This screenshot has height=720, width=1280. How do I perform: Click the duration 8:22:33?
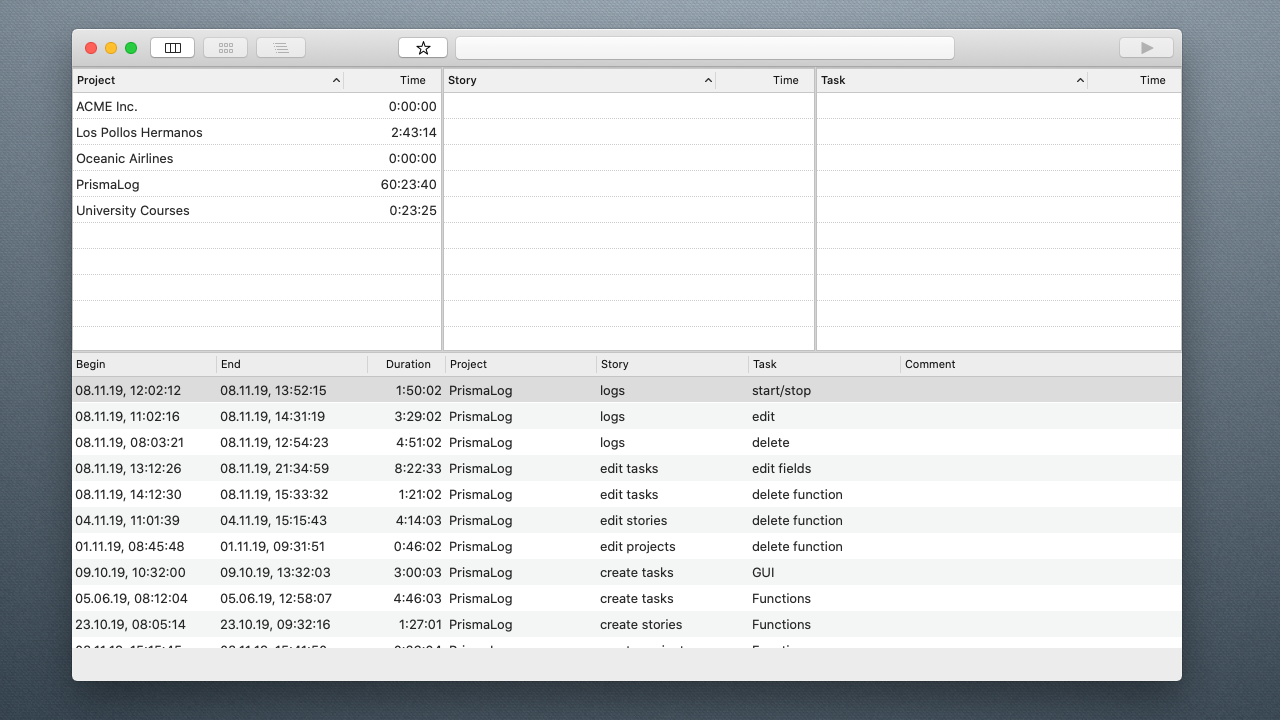coord(418,468)
